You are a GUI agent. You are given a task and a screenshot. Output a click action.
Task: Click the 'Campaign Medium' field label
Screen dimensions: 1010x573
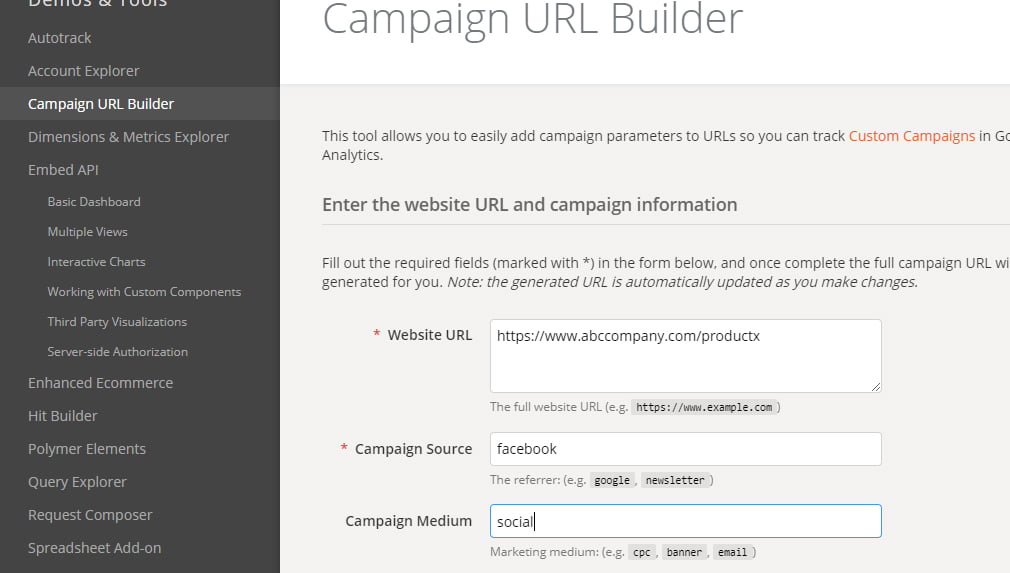click(408, 521)
